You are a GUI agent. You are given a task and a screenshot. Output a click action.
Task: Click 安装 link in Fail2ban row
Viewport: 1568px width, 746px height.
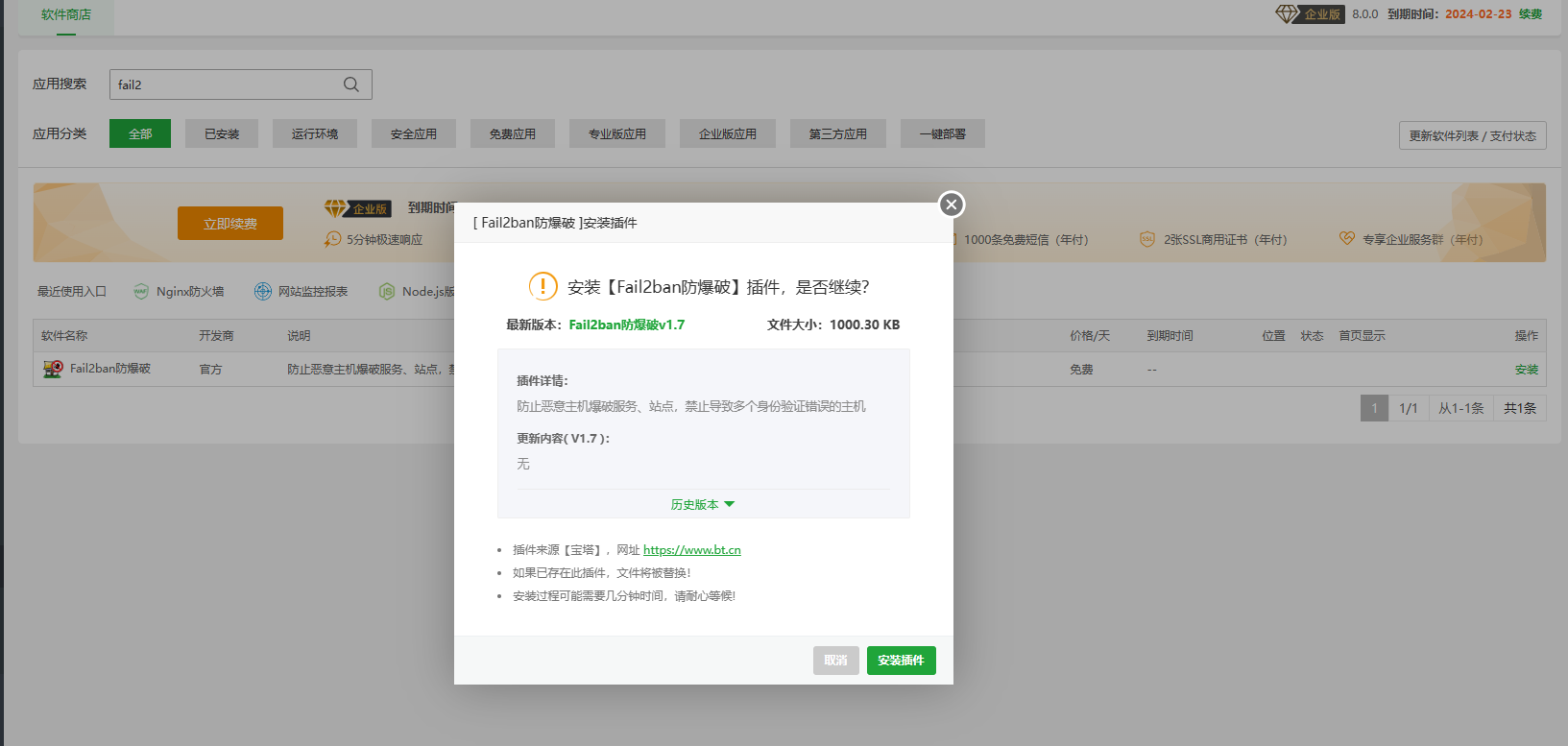coord(1527,370)
